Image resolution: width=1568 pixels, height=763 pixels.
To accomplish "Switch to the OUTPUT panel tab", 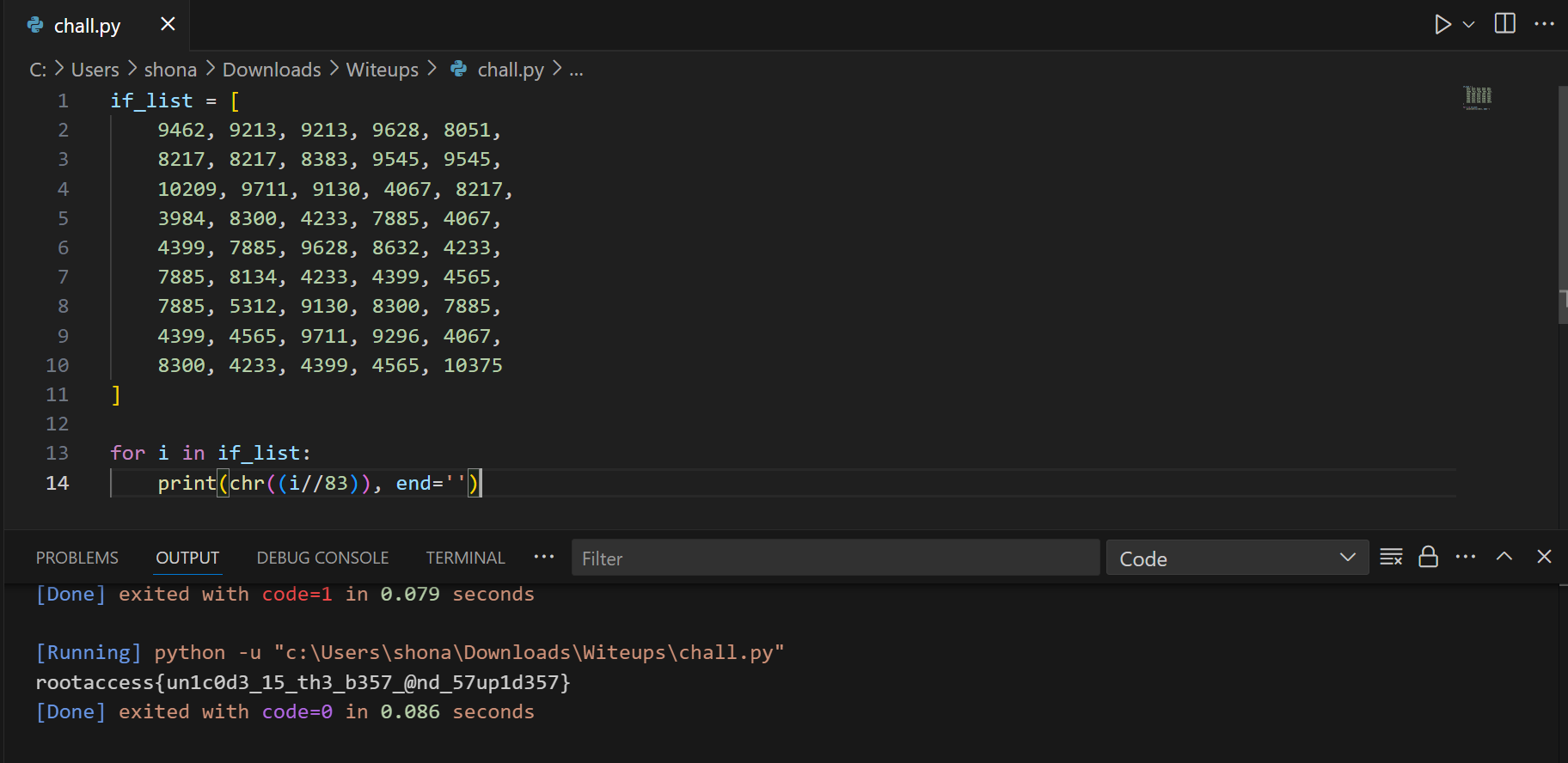I will tap(187, 558).
